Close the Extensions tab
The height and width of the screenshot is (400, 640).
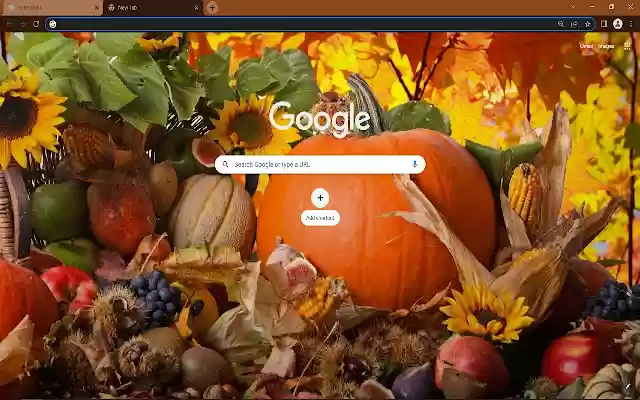[x=97, y=8]
